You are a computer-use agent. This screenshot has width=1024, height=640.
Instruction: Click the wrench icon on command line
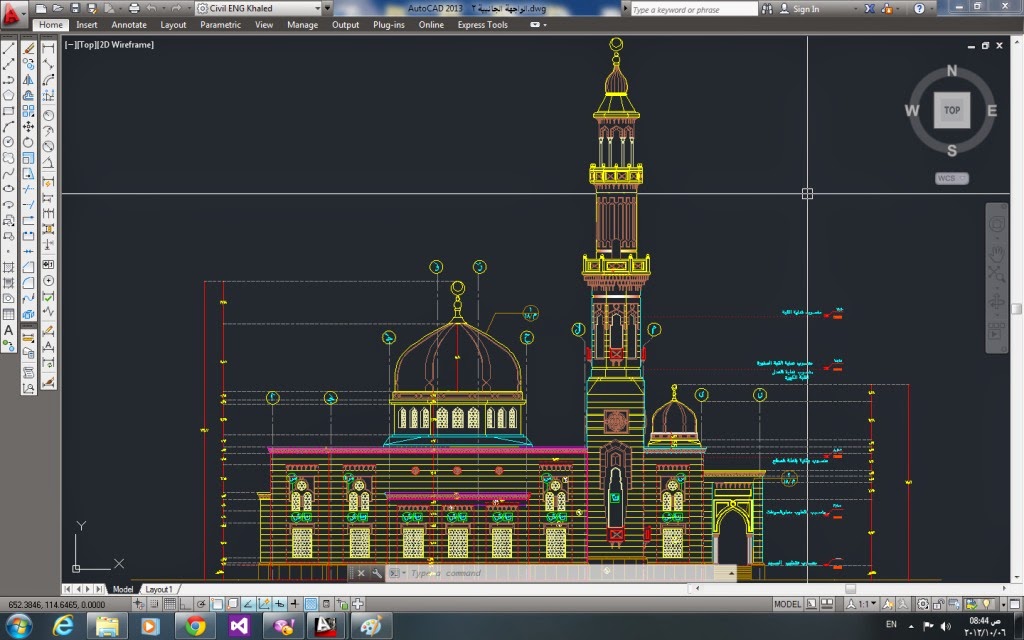tap(376, 573)
